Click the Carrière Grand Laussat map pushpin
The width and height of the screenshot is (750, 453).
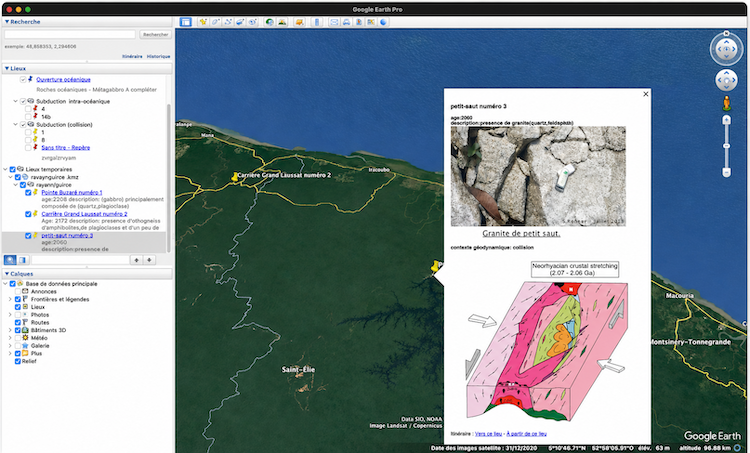[234, 177]
